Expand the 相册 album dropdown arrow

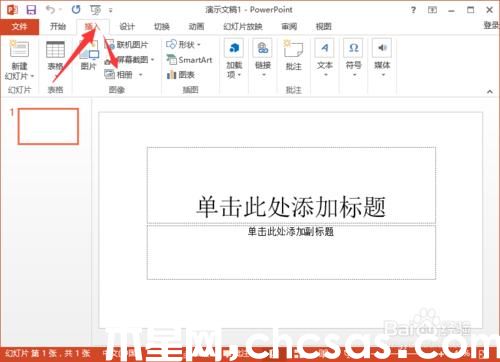tap(141, 75)
